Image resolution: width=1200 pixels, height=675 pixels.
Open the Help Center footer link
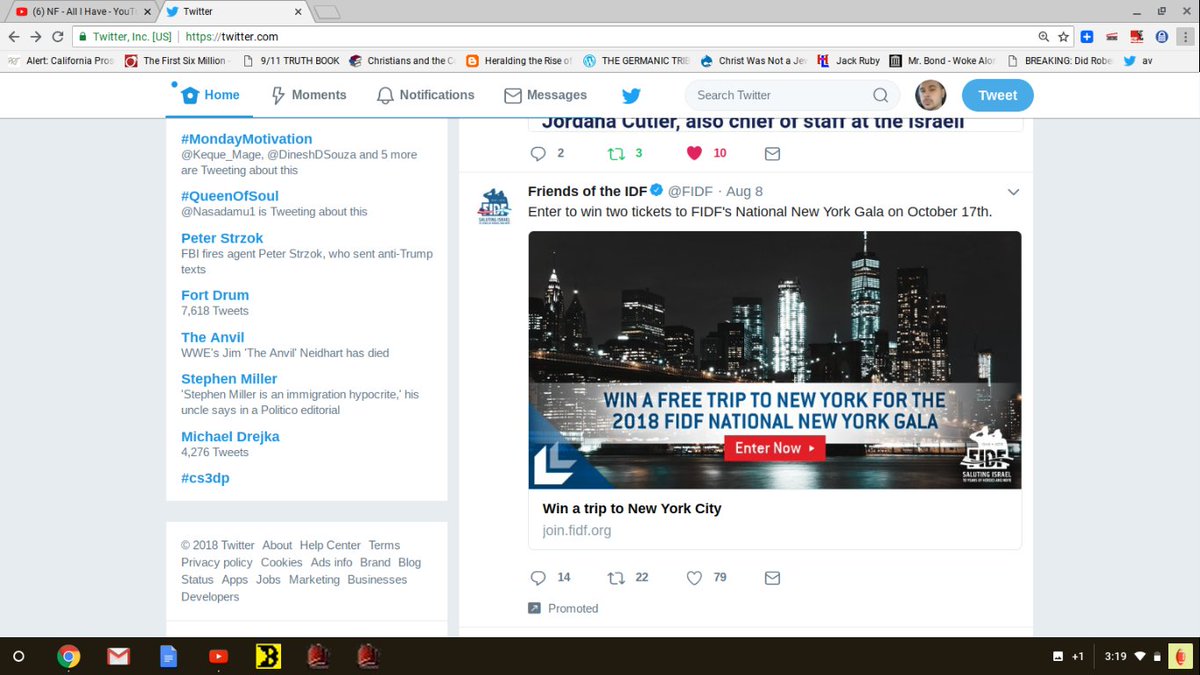click(330, 545)
